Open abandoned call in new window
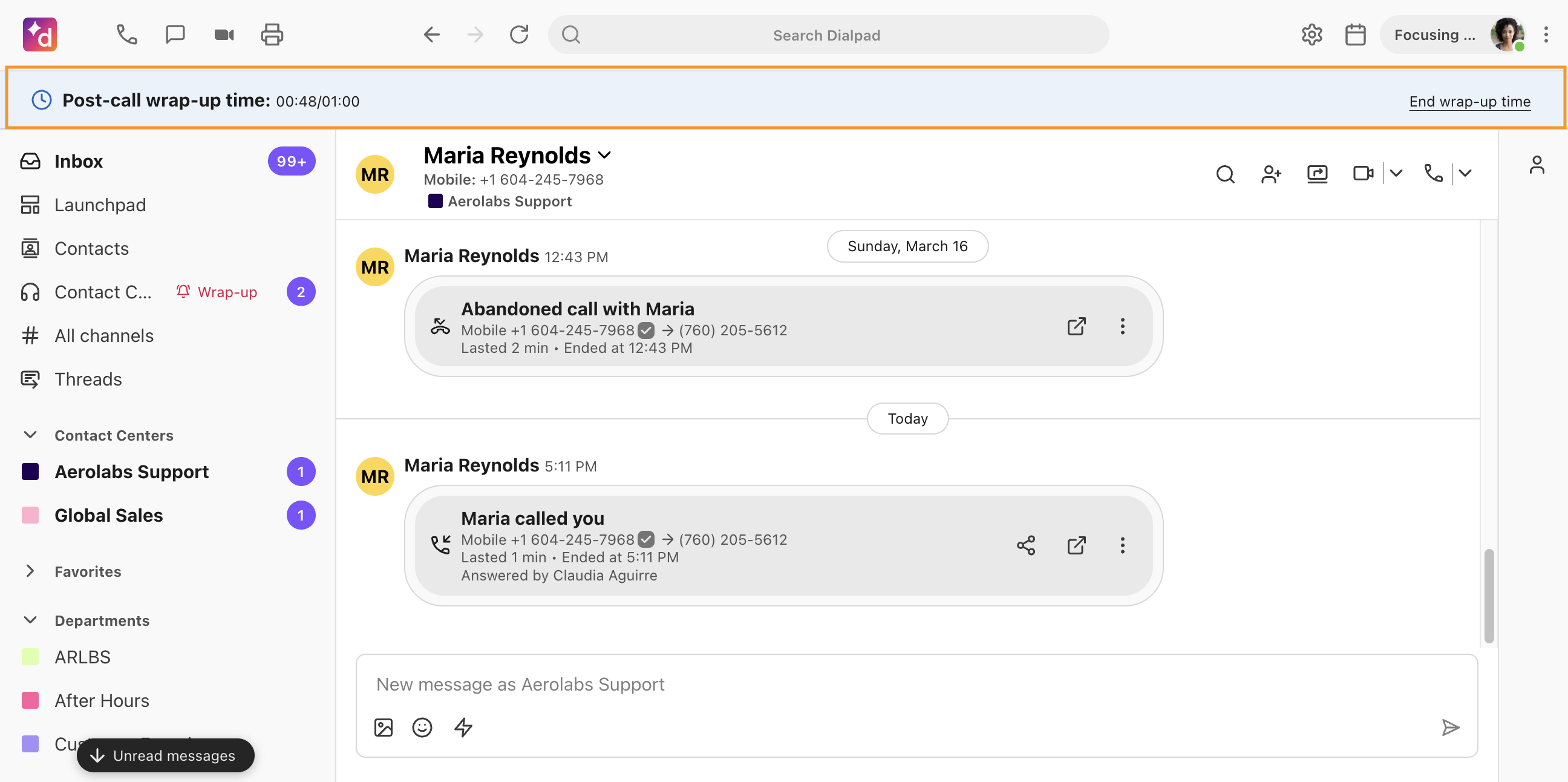The width and height of the screenshot is (1568, 782). [1076, 326]
